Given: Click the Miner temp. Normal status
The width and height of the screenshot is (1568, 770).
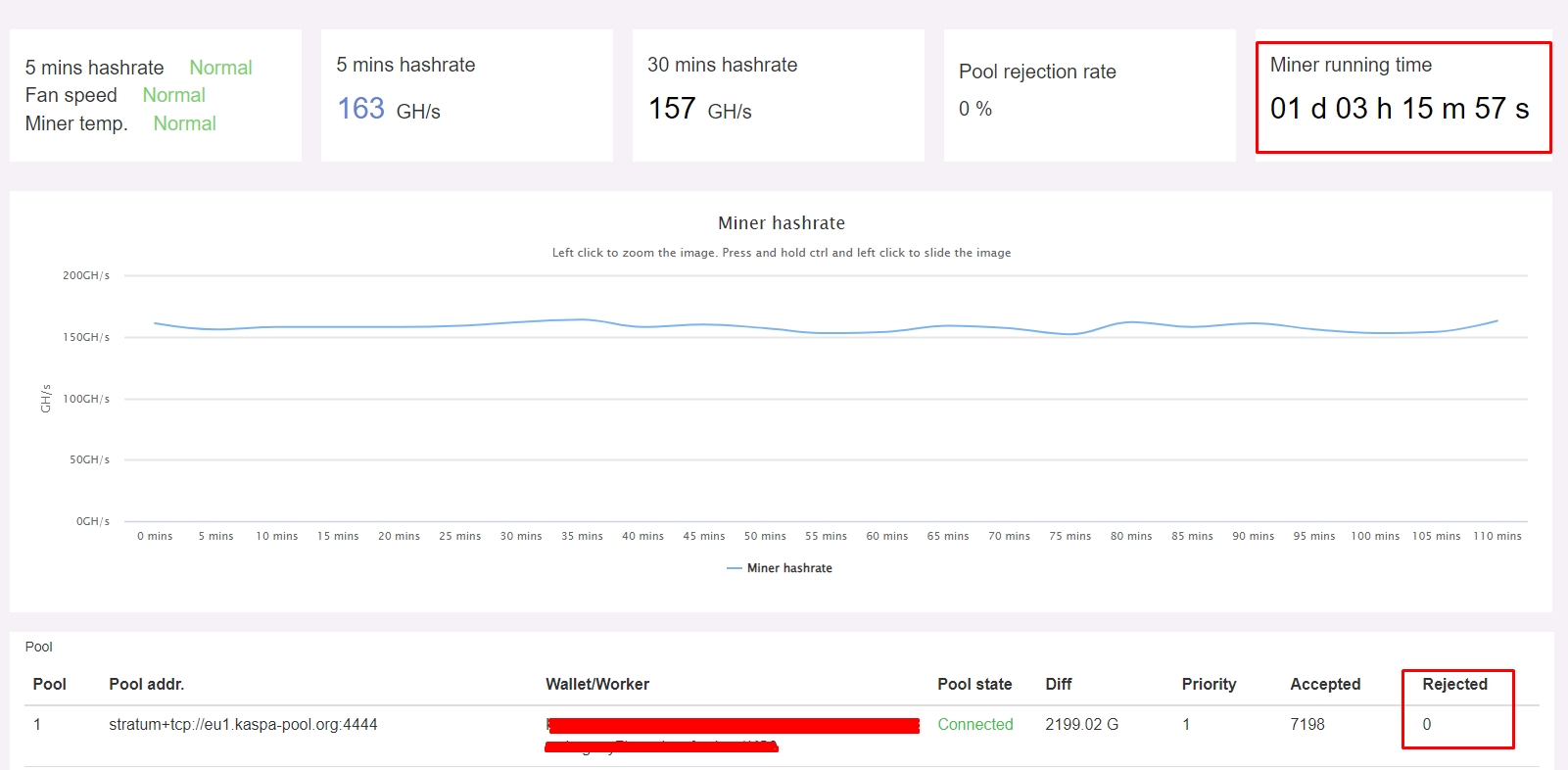Looking at the screenshot, I should 184,123.
